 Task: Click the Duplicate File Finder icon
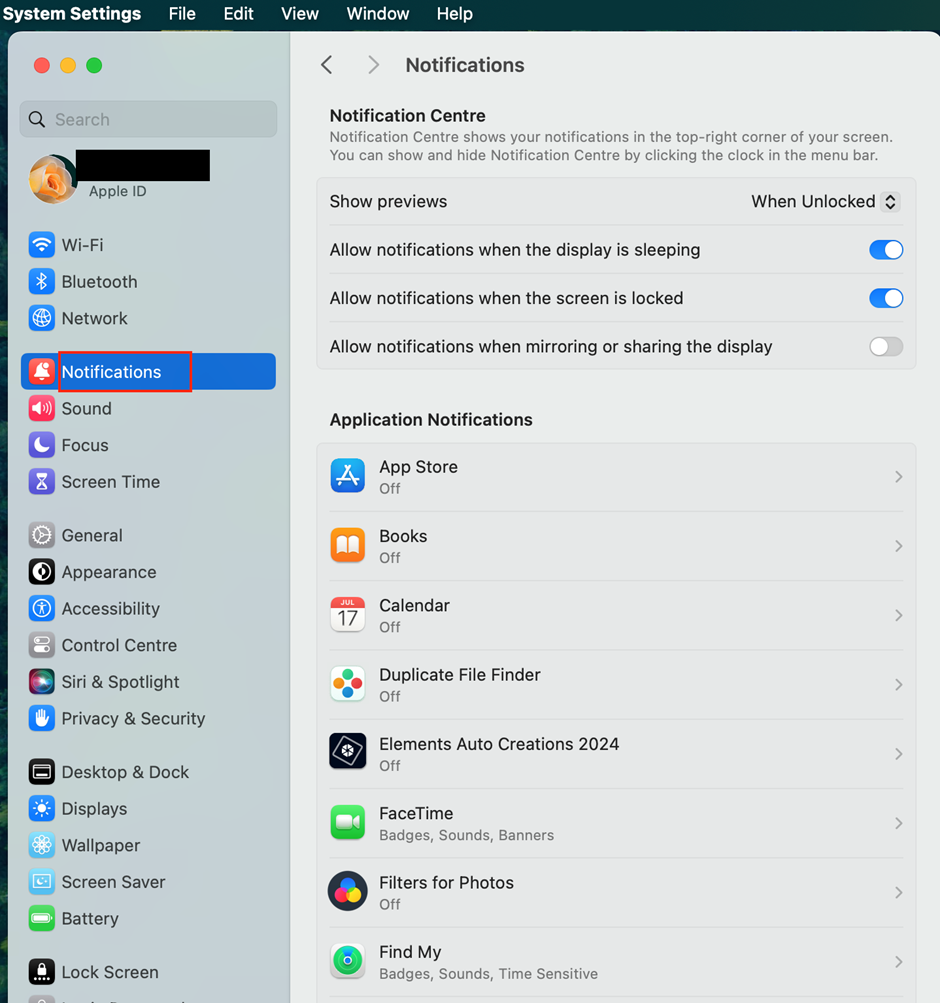pyautogui.click(x=348, y=684)
